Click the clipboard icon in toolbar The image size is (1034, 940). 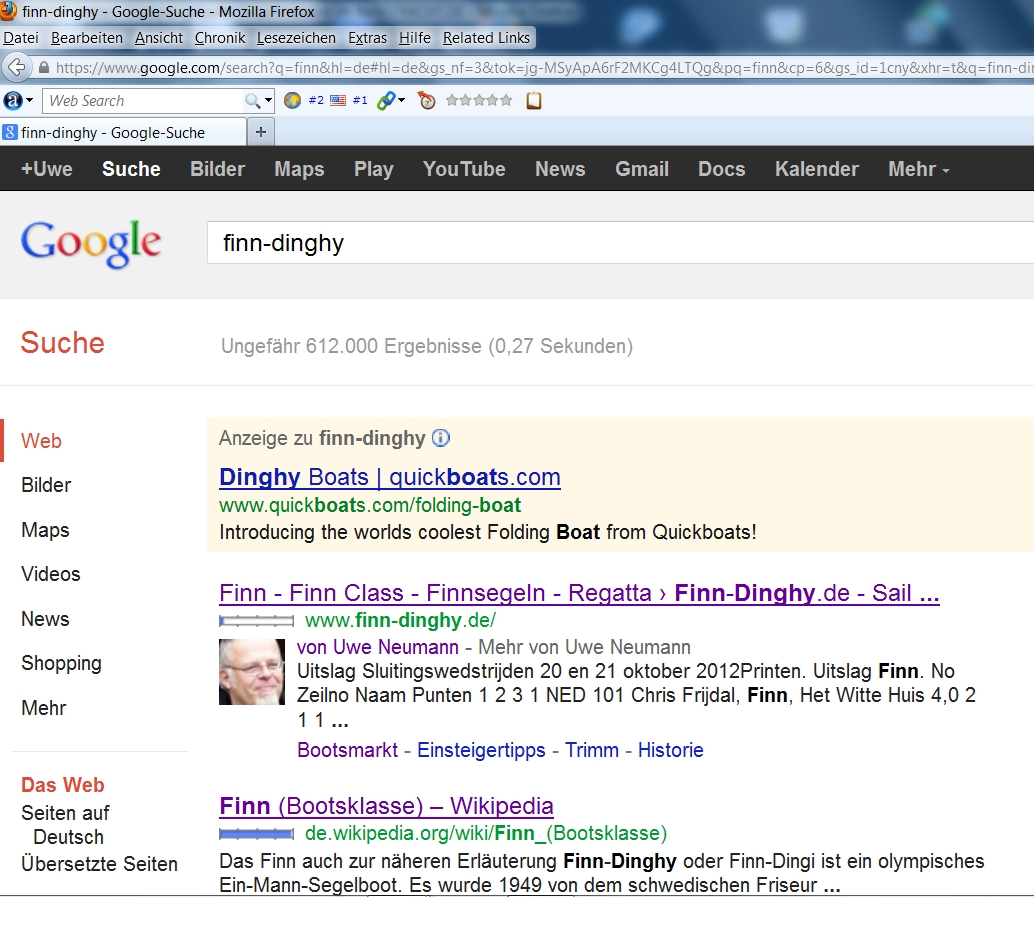click(533, 100)
